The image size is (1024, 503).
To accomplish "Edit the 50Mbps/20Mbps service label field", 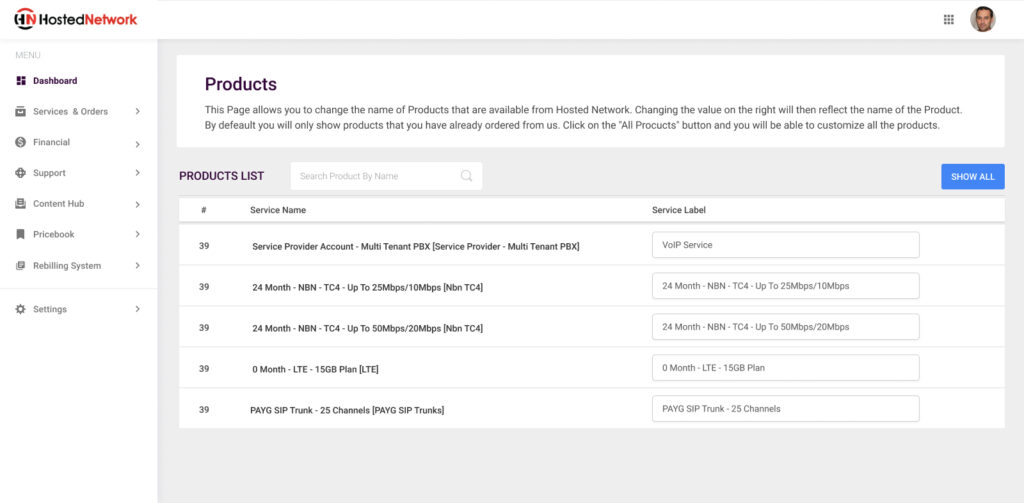I will (x=786, y=327).
